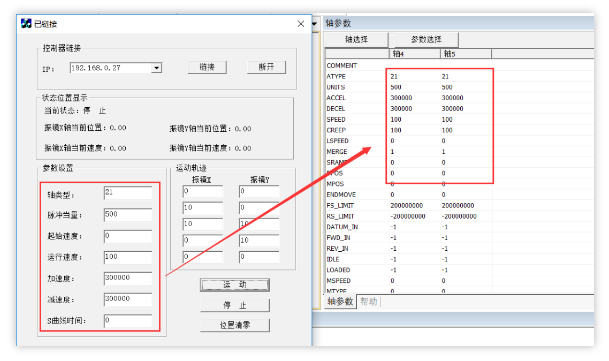Click 轴5 ATYPE value 21
This screenshot has width=609, height=361.
click(x=445, y=77)
